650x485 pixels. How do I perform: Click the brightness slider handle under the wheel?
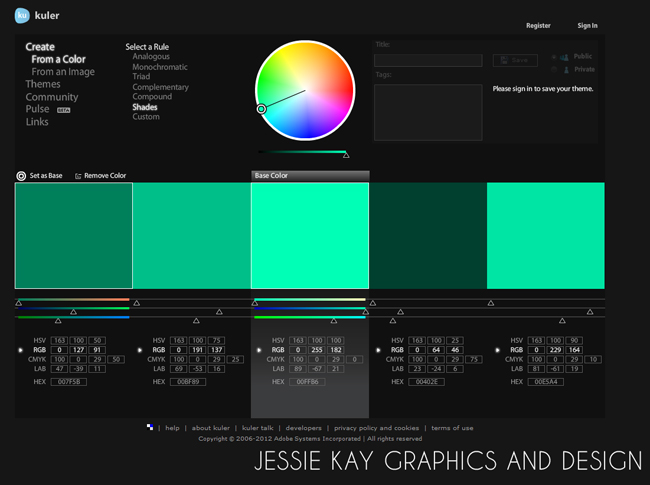point(346,155)
